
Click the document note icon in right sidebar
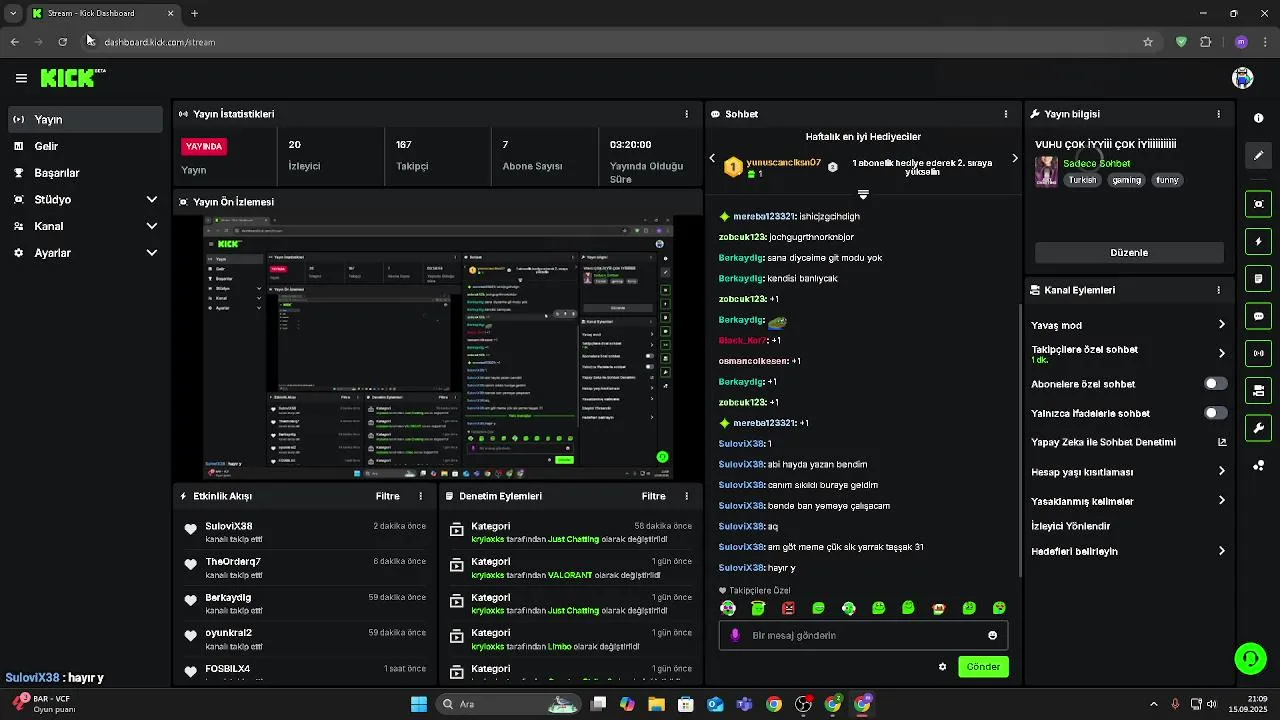coord(1258,279)
